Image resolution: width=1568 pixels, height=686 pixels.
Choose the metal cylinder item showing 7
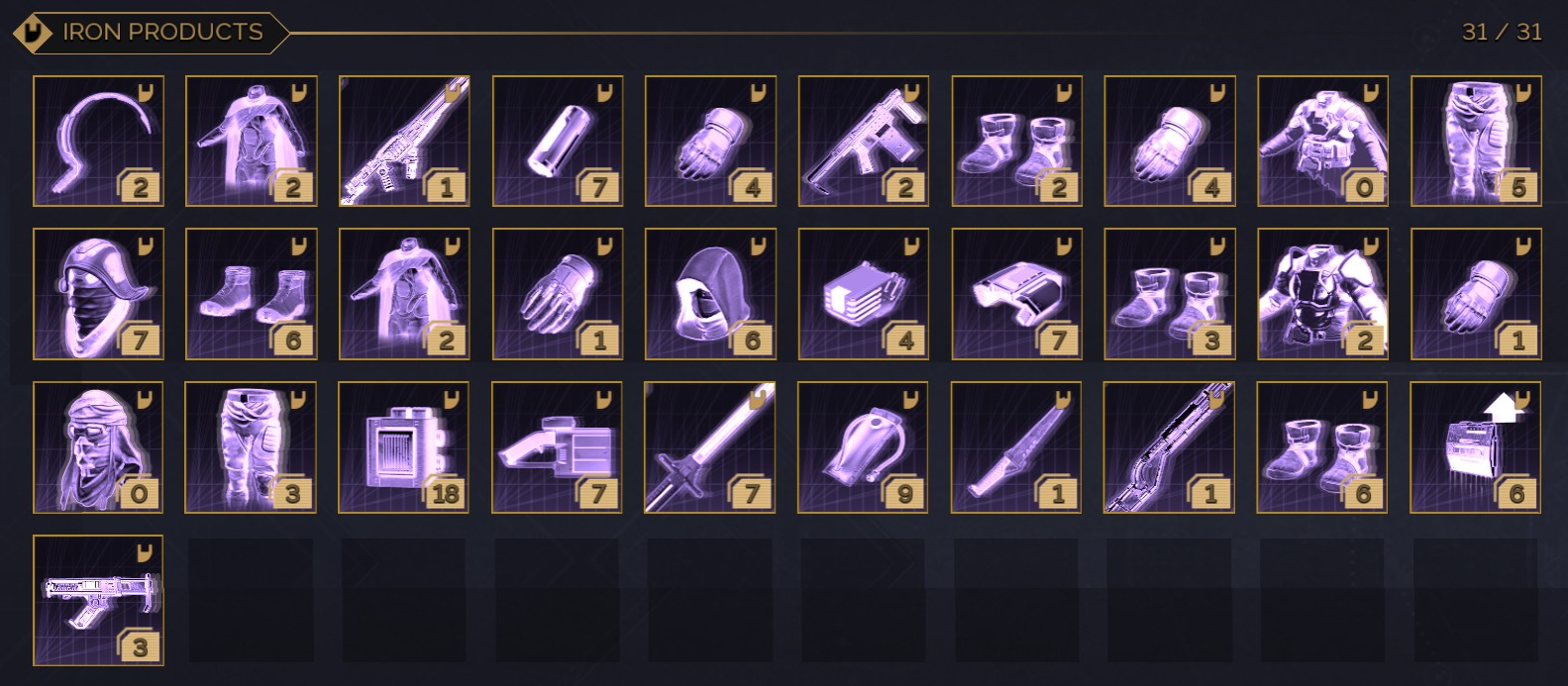coord(558,141)
